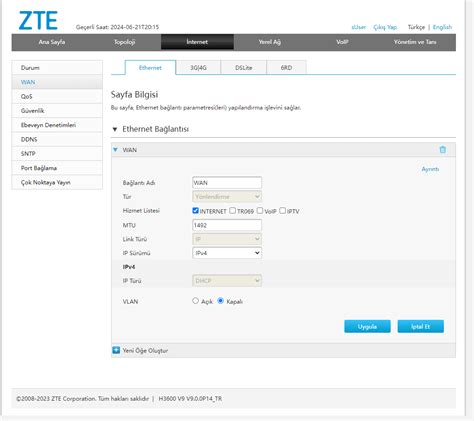Open the DSLite tab
The width and height of the screenshot is (474, 421).
(244, 68)
